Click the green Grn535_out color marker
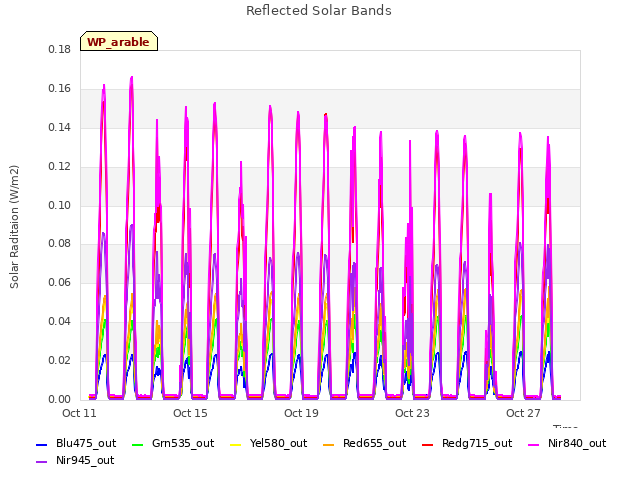 tap(138, 445)
